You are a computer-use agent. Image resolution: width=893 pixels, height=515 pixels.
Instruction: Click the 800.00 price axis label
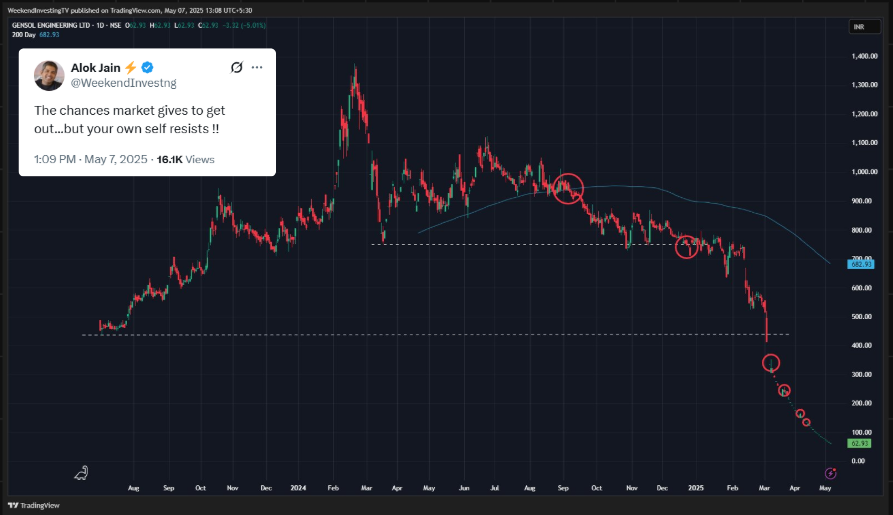[x=862, y=230]
